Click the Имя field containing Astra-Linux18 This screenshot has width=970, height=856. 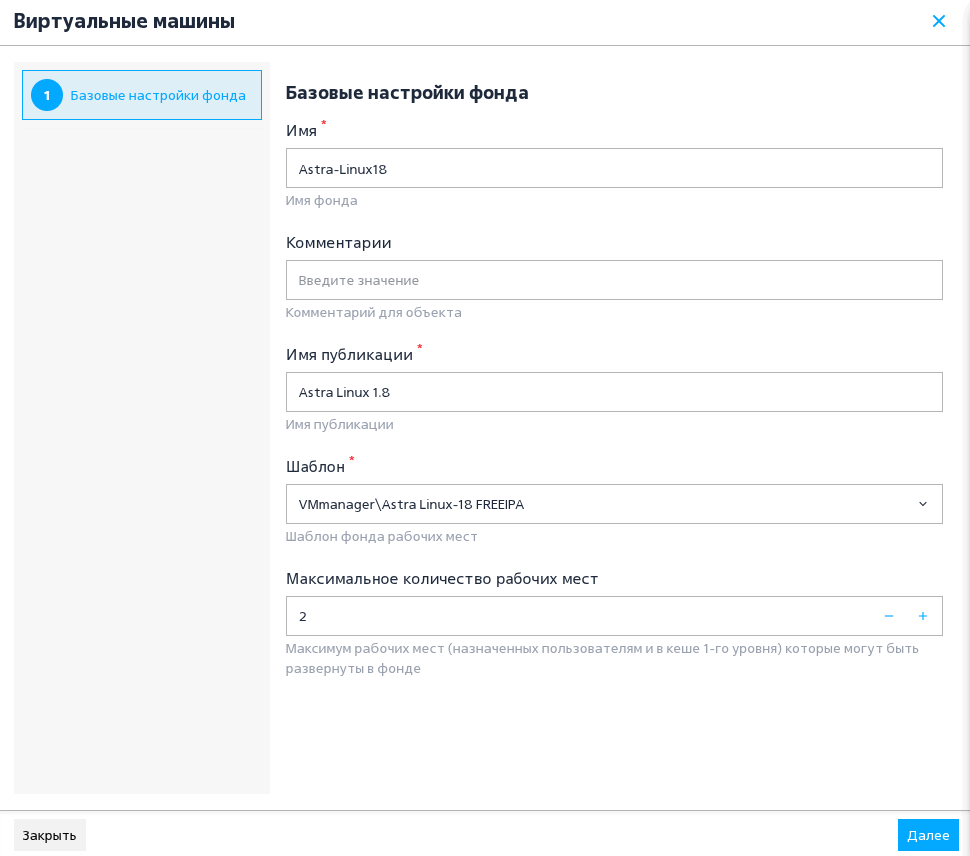614,168
